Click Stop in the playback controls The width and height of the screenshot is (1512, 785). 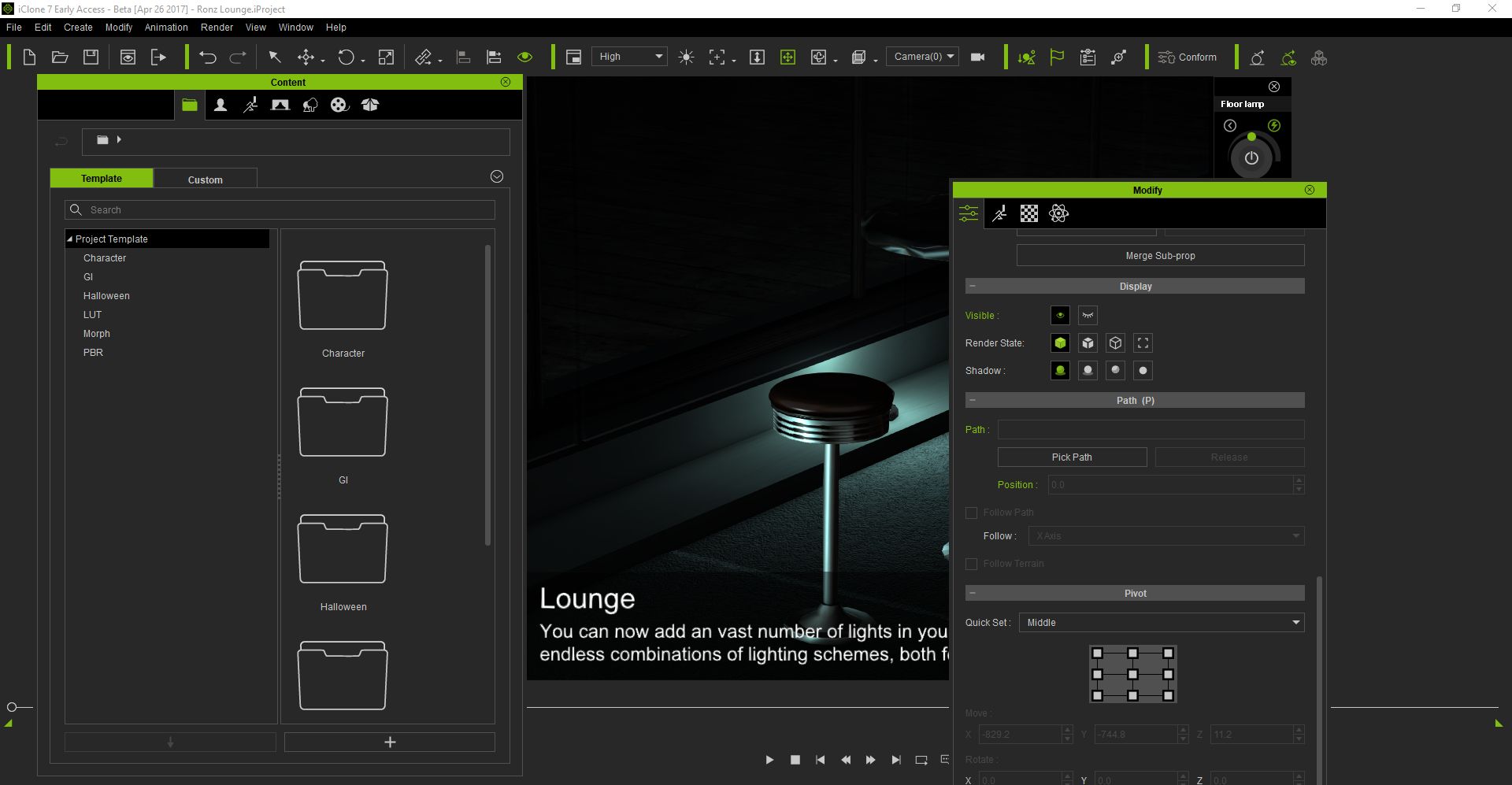pyautogui.click(x=795, y=760)
